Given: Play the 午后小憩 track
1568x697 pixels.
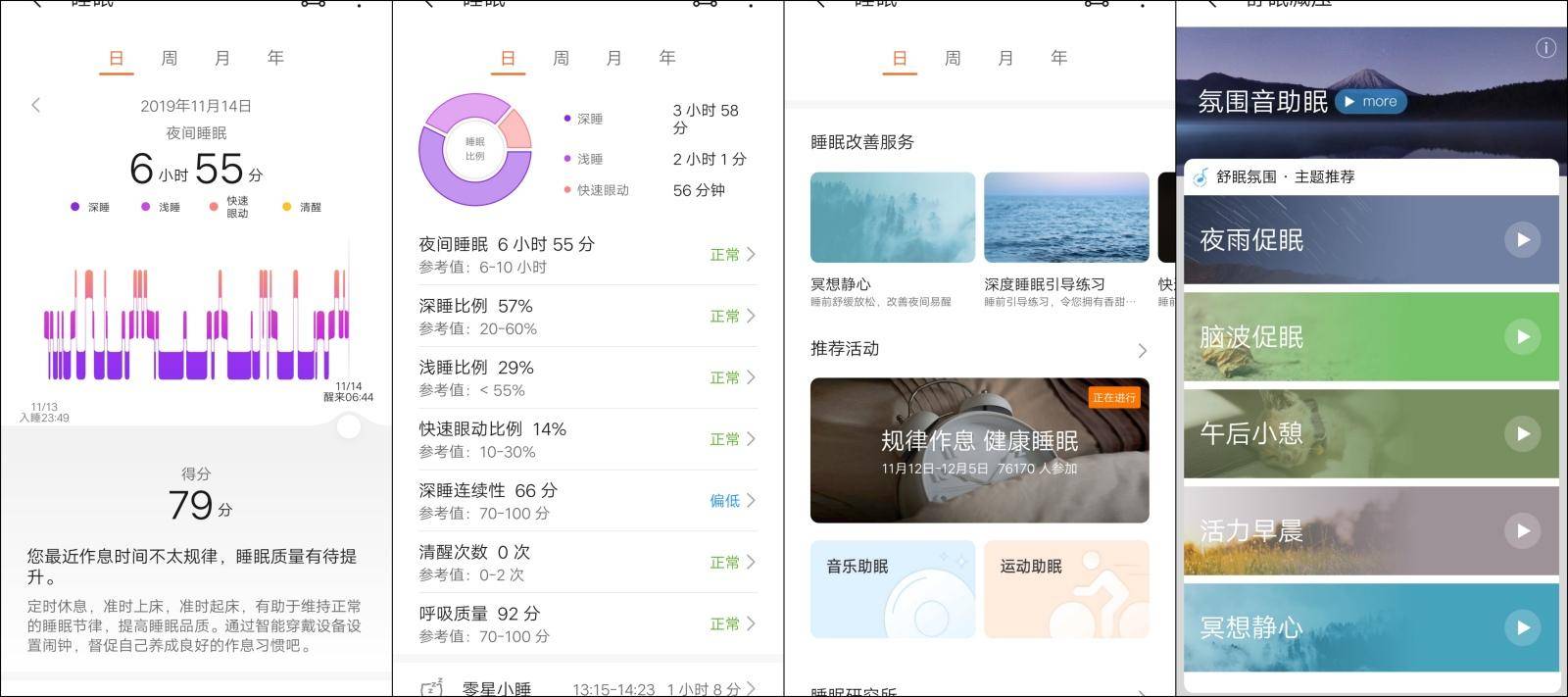Looking at the screenshot, I should coord(1522,433).
